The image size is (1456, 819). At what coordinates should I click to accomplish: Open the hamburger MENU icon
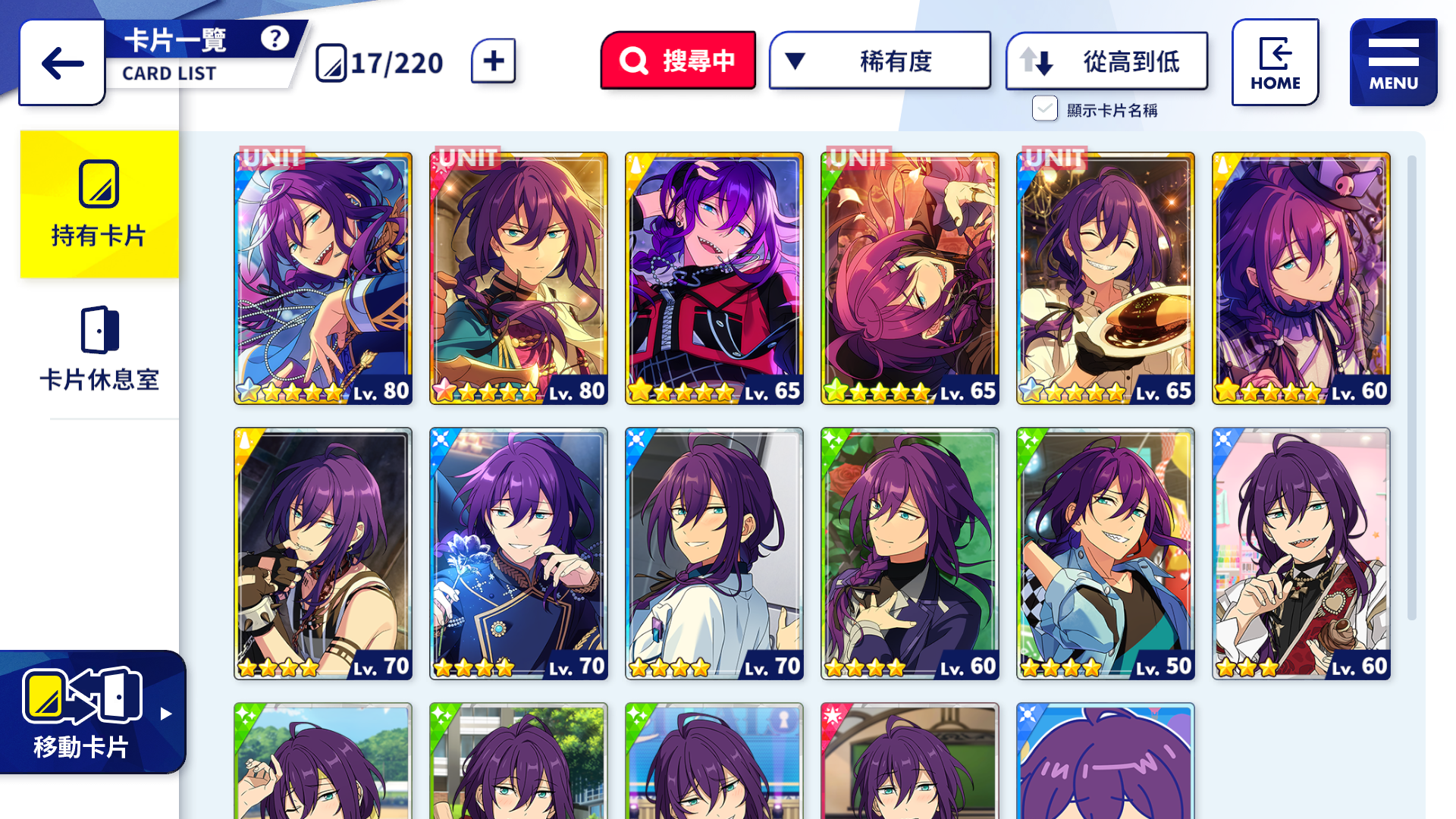click(x=1393, y=62)
